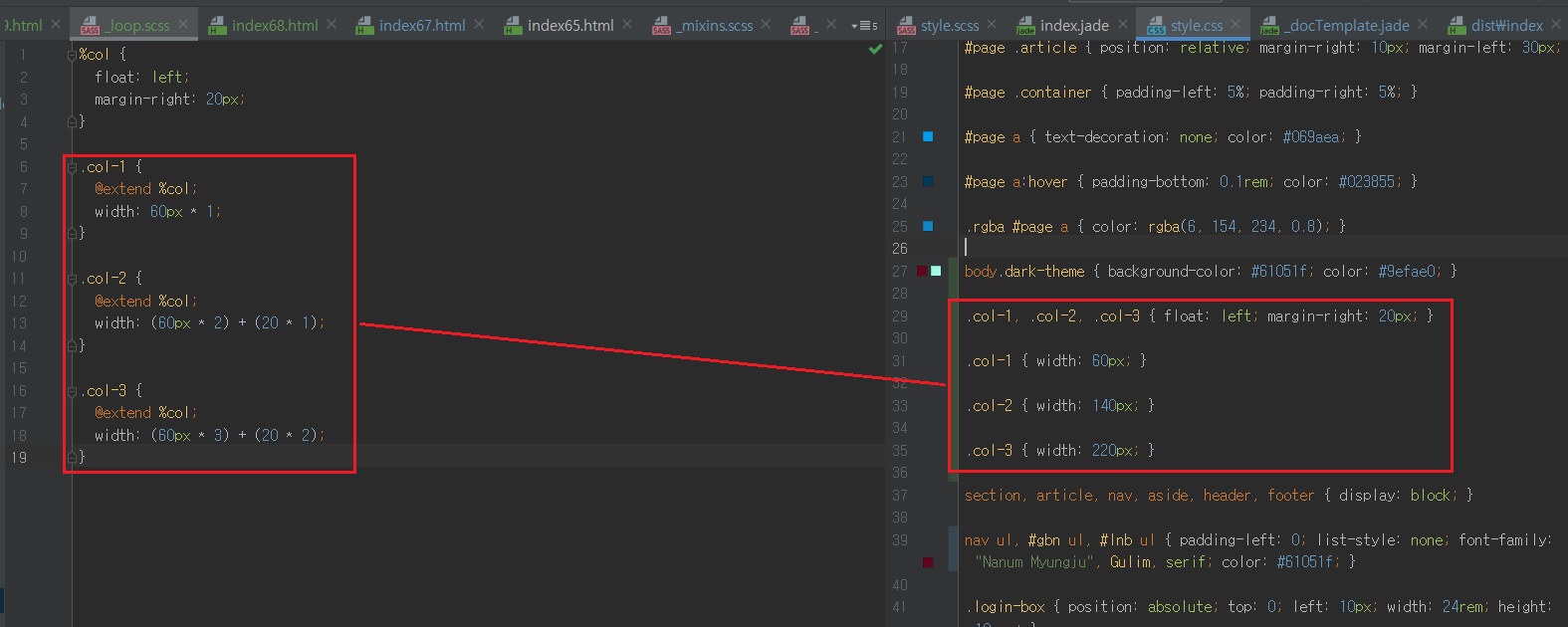Close the _mixins.scss tab
This screenshot has width=1568, height=627.
pos(766,24)
